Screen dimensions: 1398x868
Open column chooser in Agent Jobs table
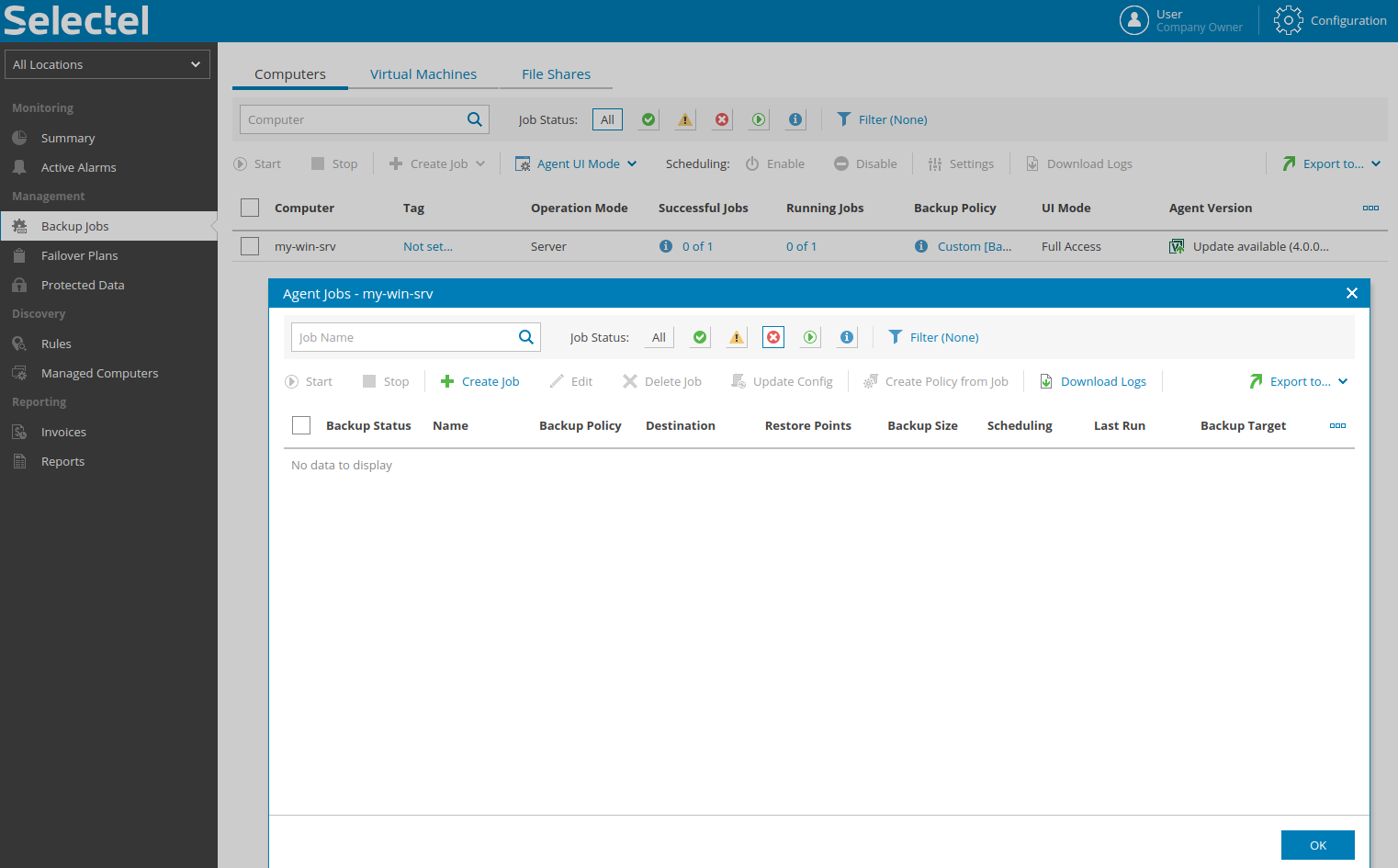click(x=1337, y=425)
